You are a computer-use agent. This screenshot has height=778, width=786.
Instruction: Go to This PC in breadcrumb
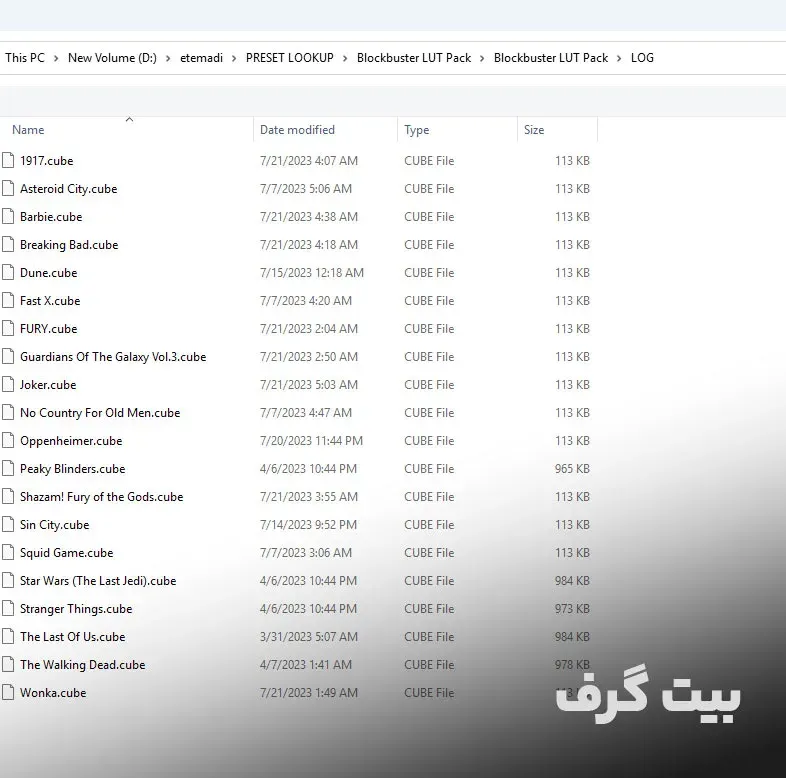click(x=25, y=58)
